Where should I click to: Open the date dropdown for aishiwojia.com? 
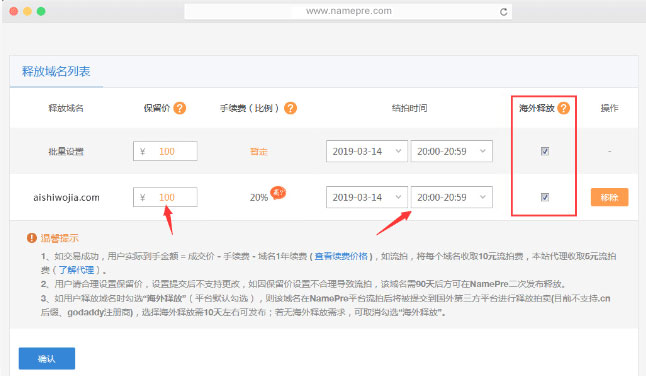click(x=367, y=197)
